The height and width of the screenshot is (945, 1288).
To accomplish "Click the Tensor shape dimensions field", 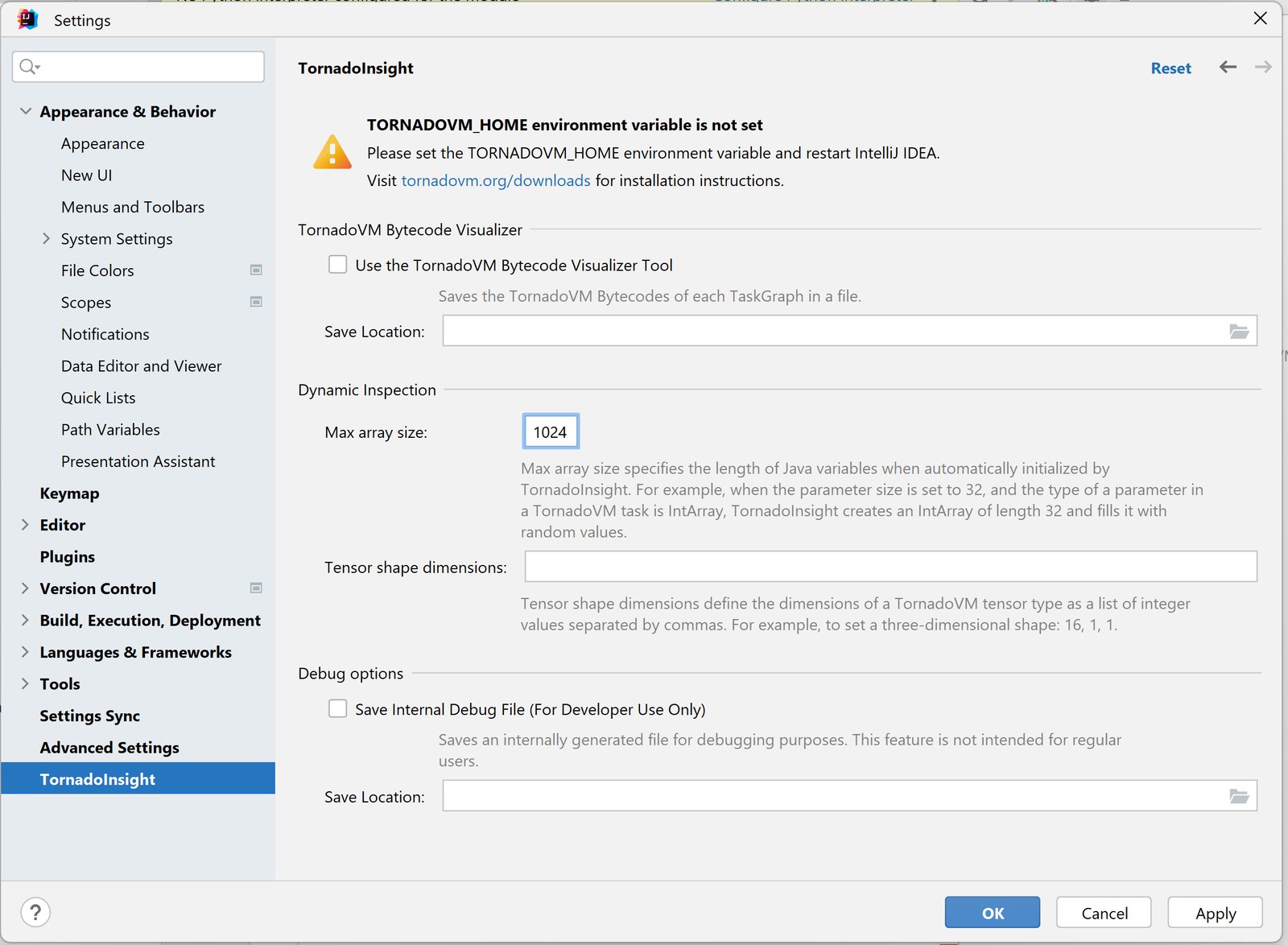I will coord(890,566).
